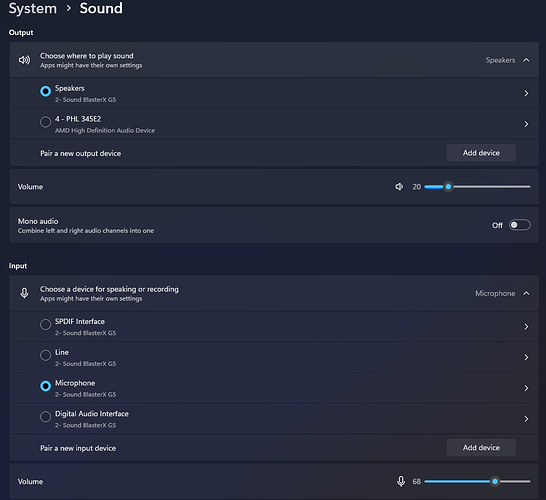
Task: Click Add device for output pairing
Action: (x=481, y=153)
